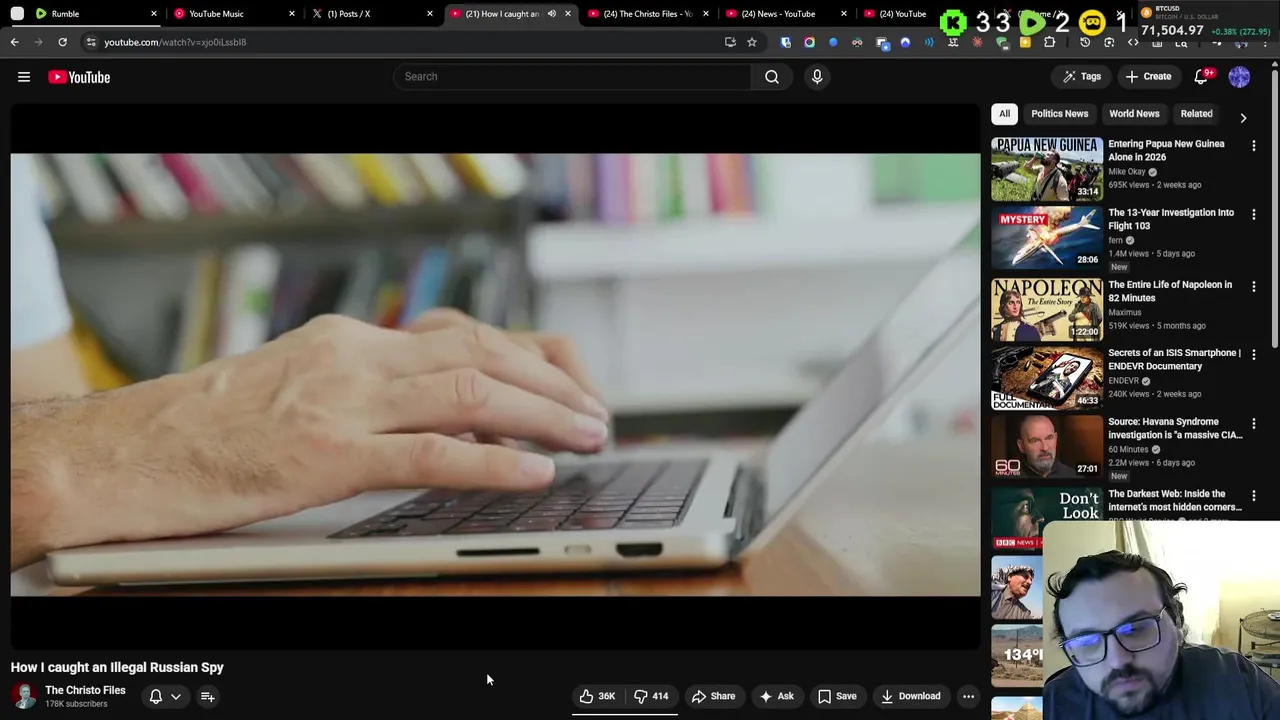Image resolution: width=1280 pixels, height=720 pixels.
Task: Go back in browser history
Action: click(15, 42)
